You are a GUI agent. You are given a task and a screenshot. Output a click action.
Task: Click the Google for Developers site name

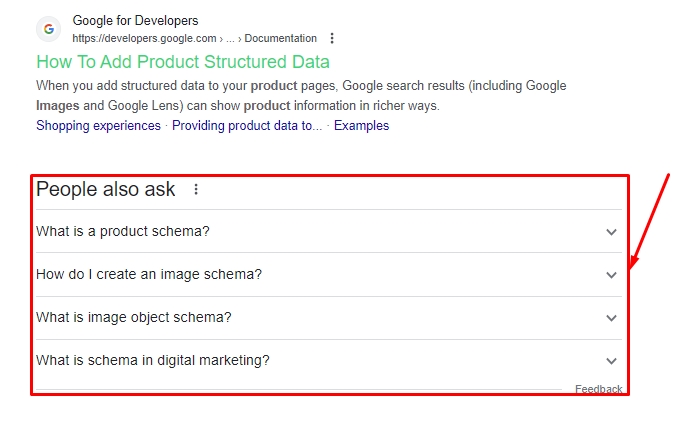135,21
